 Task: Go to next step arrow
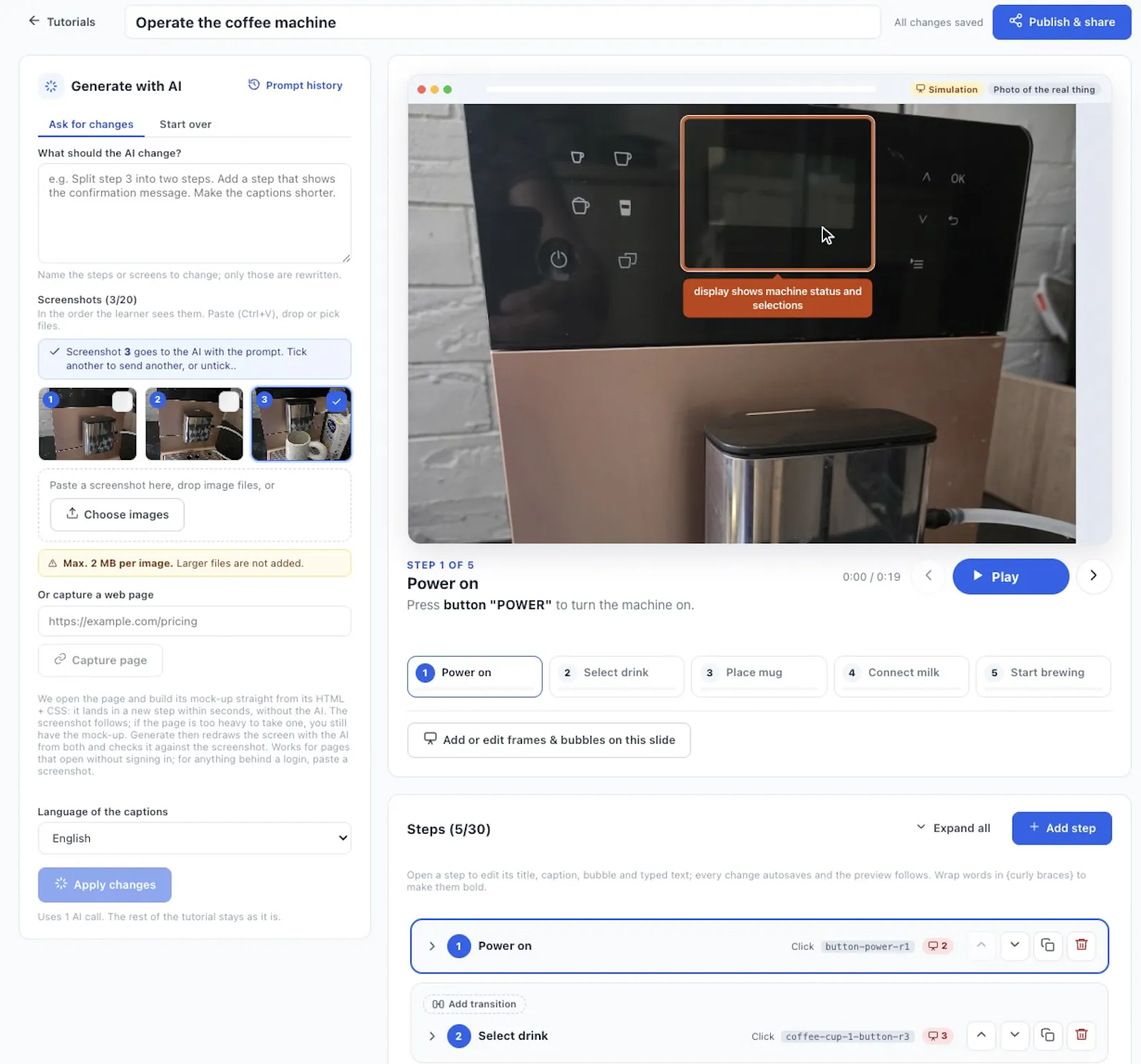point(1093,576)
